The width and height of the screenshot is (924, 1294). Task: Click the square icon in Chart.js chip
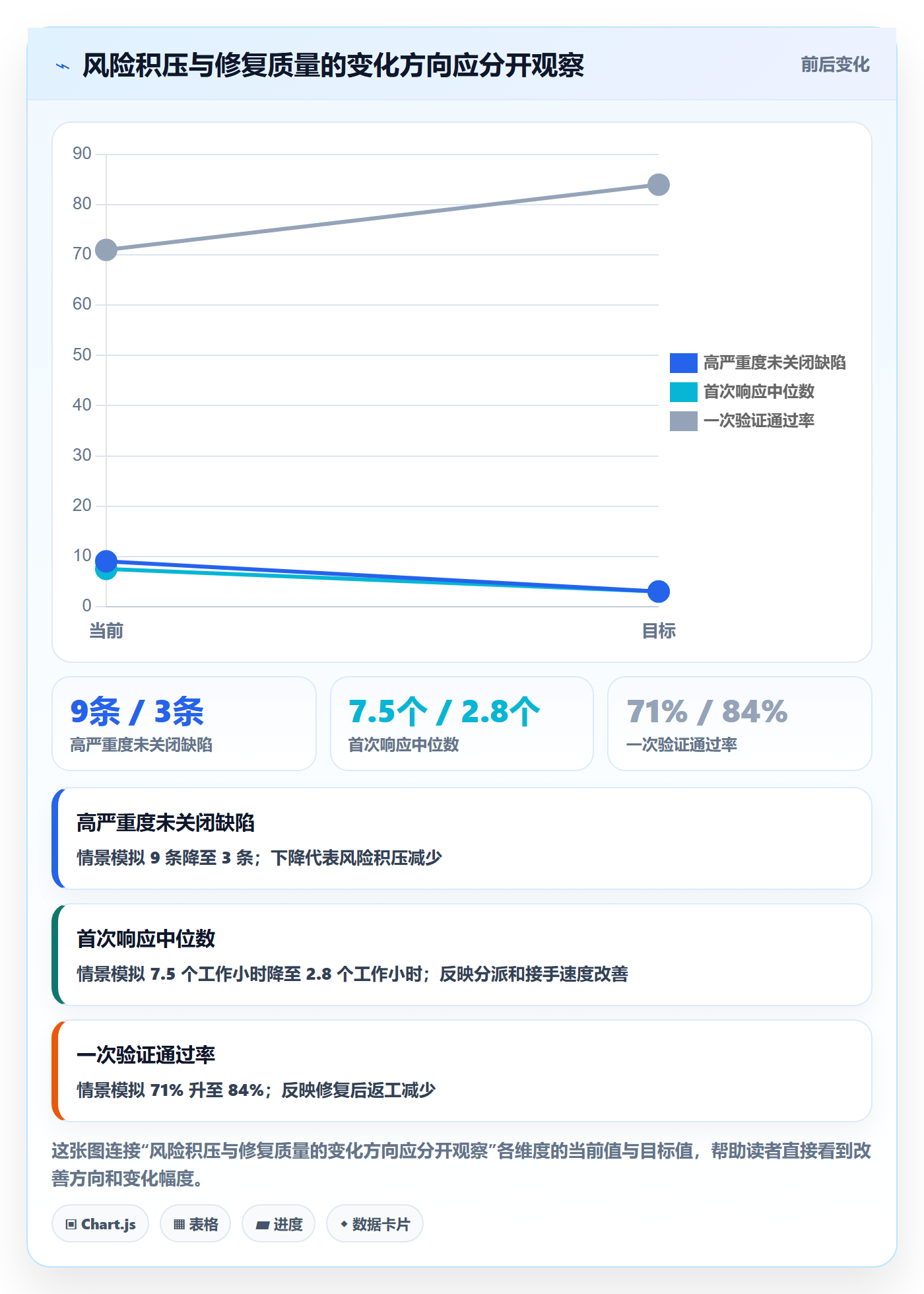pos(71,1225)
